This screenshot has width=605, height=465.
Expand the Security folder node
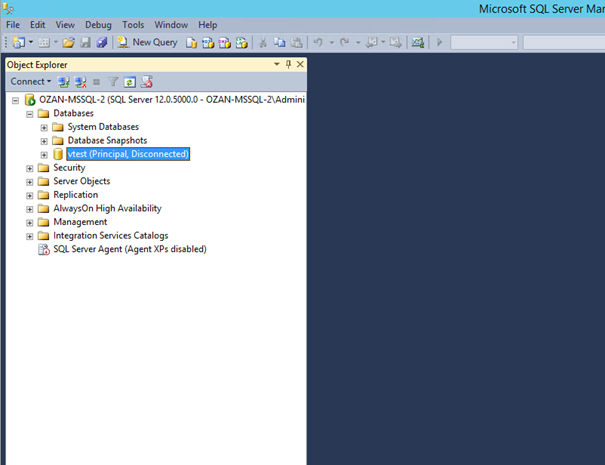click(x=30, y=168)
